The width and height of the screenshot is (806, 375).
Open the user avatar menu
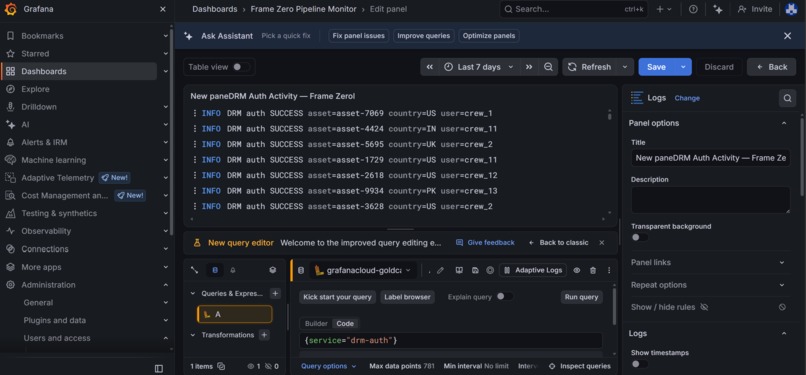(791, 9)
